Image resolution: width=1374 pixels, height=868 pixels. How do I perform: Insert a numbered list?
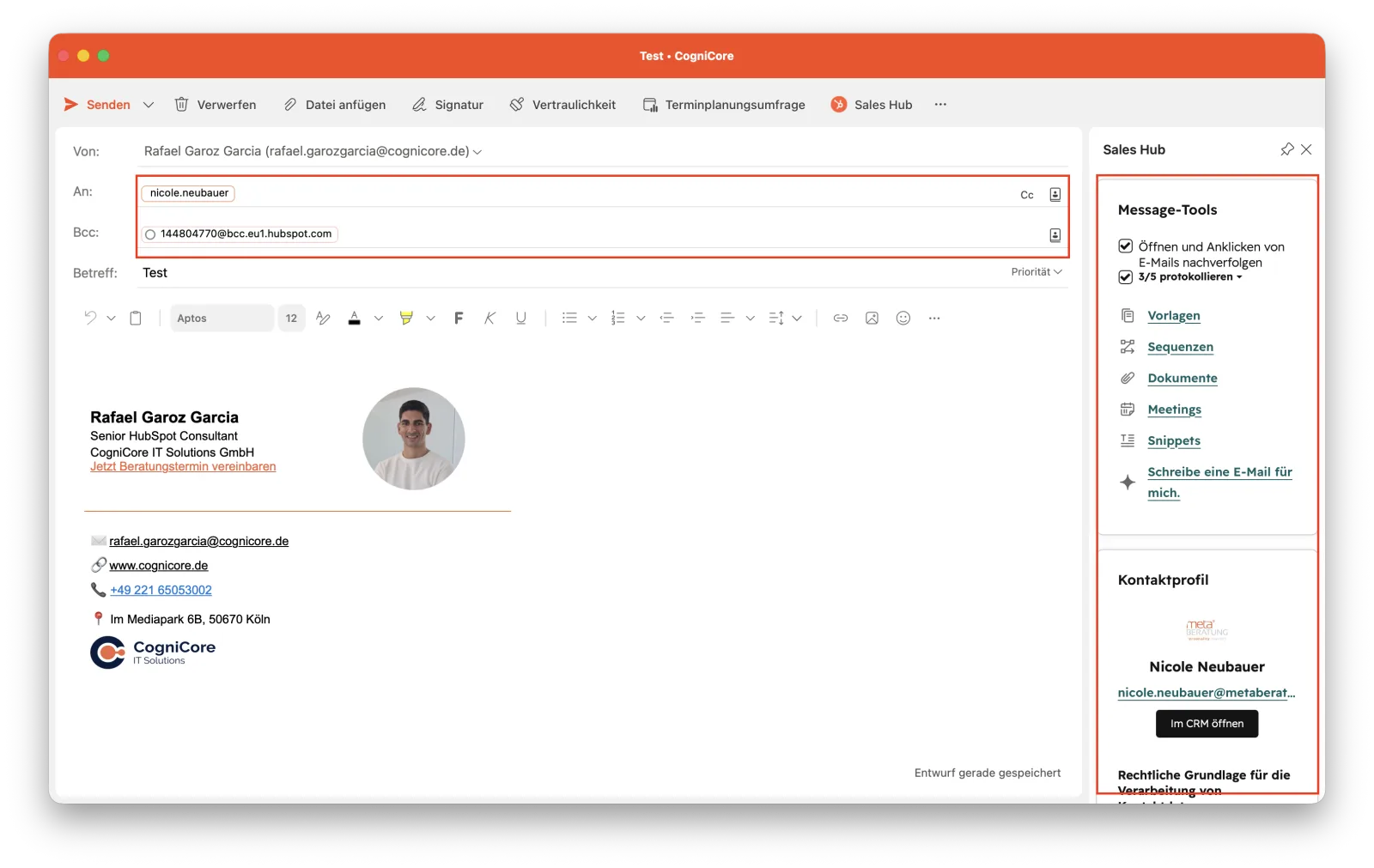(617, 319)
